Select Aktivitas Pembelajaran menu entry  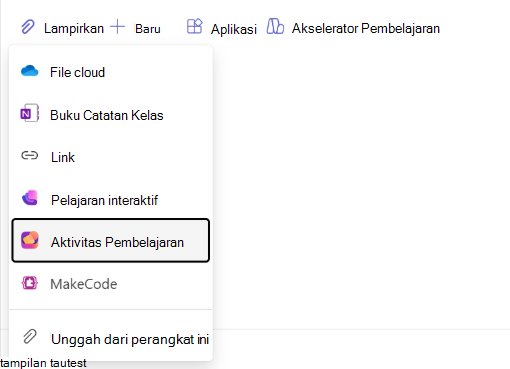click(x=111, y=240)
